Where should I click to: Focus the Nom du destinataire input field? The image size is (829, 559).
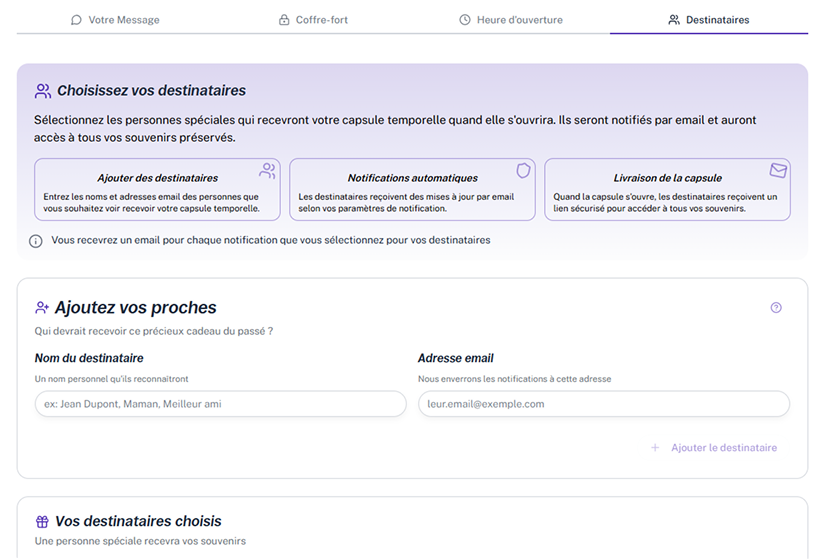coord(220,404)
